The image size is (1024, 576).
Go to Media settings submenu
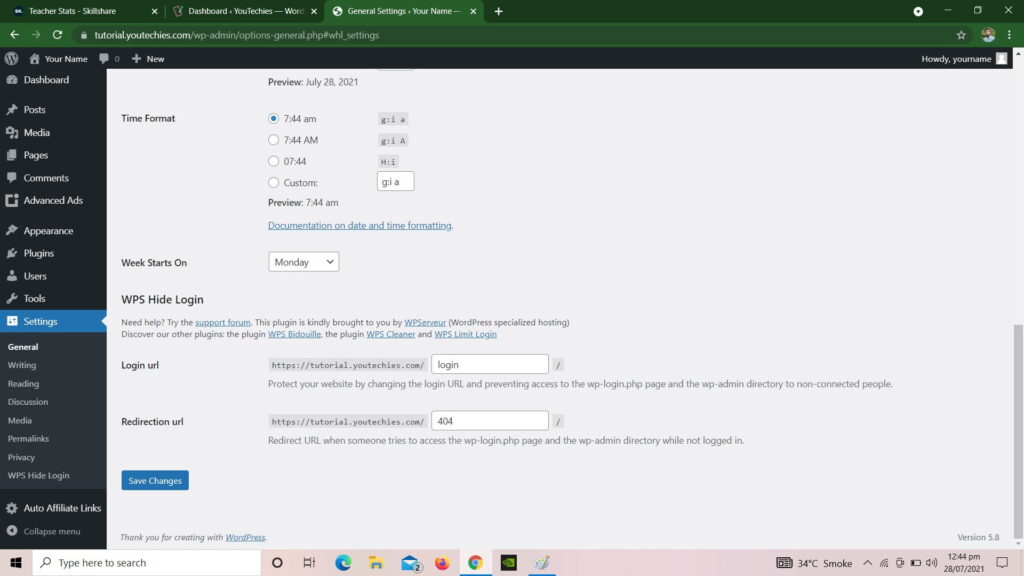coord(20,420)
